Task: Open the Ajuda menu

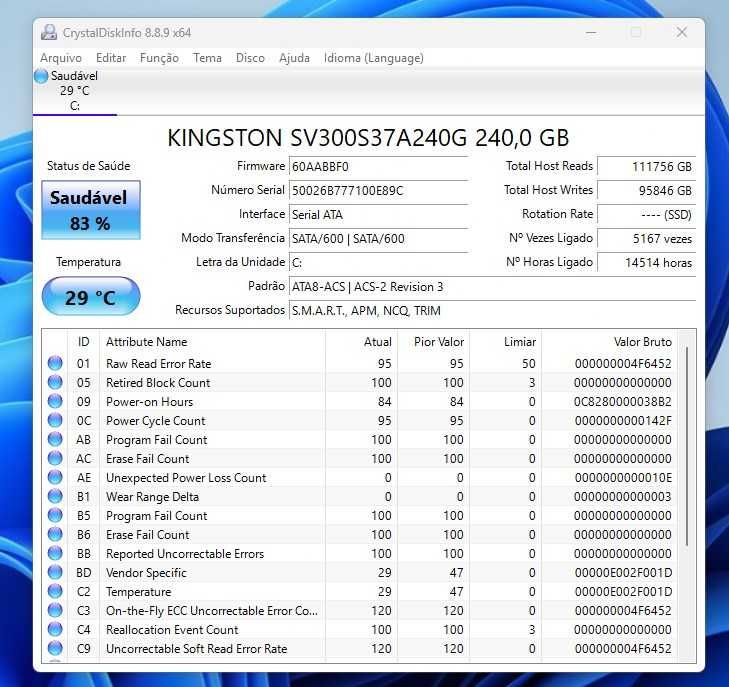Action: [x=294, y=58]
